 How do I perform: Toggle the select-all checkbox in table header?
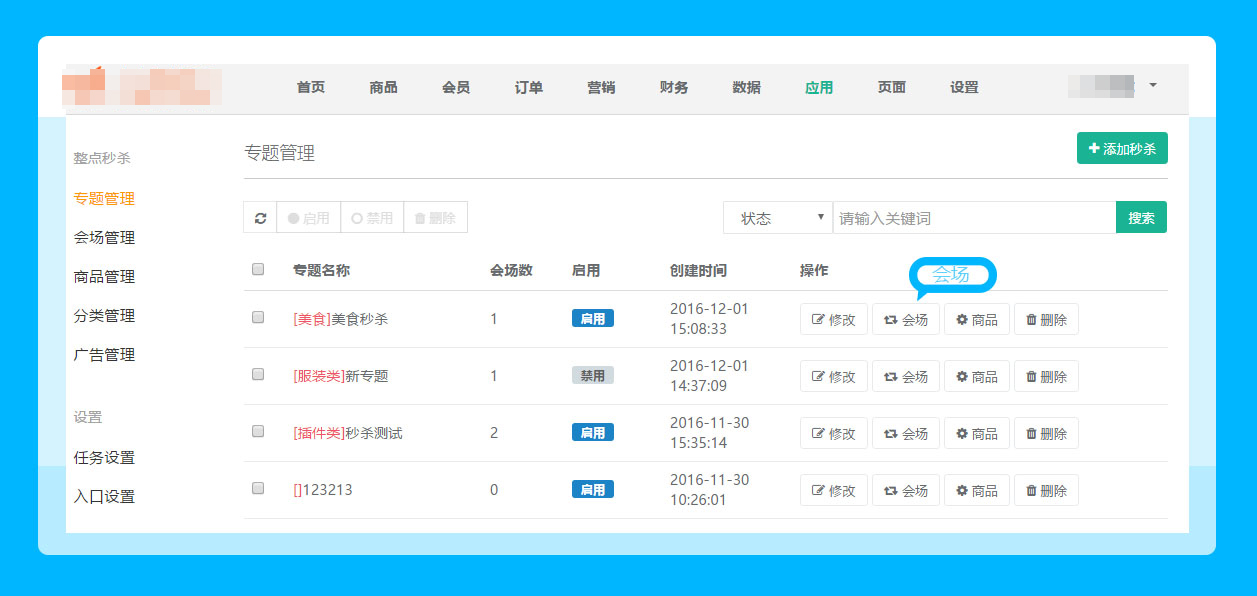tap(258, 269)
